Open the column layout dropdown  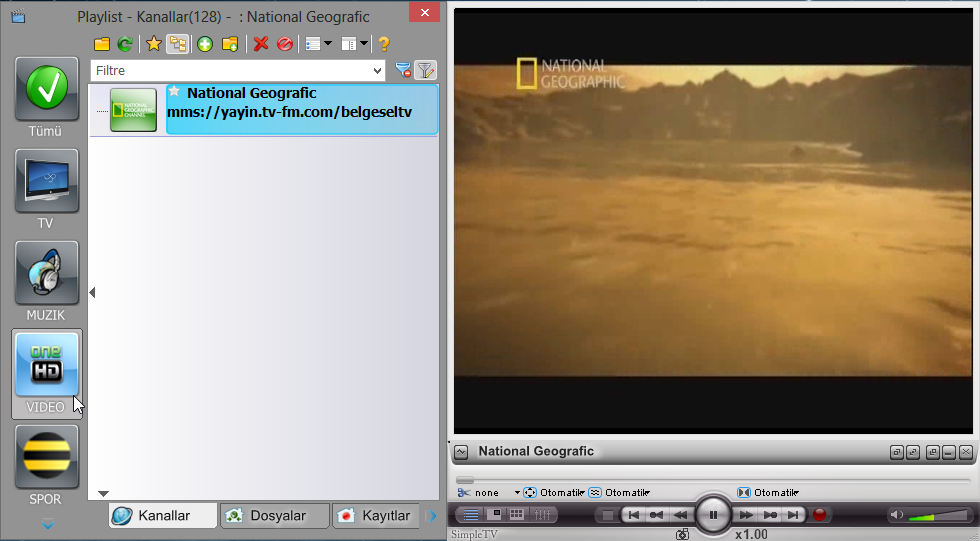(354, 44)
